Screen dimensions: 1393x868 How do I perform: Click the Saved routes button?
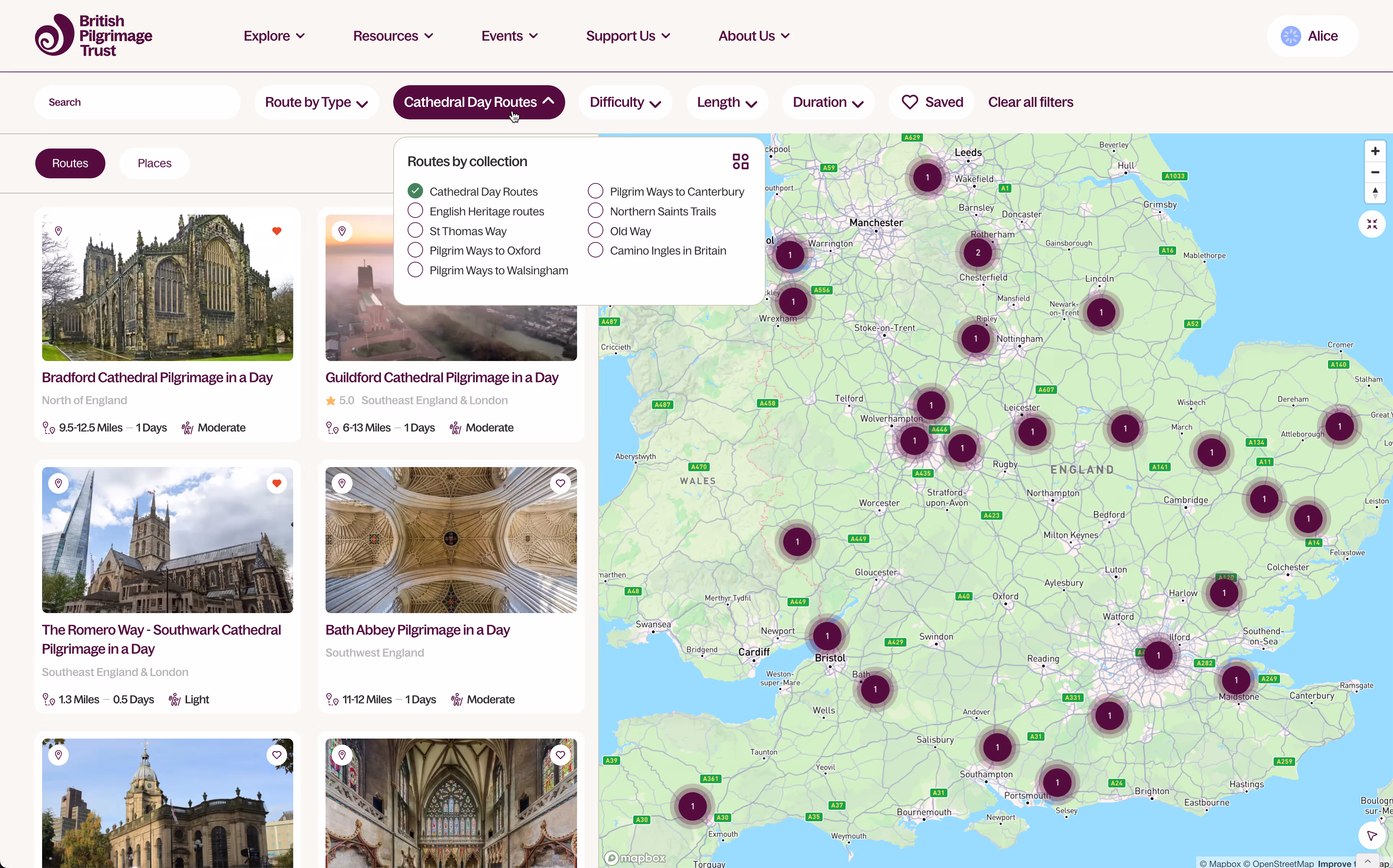tap(932, 102)
